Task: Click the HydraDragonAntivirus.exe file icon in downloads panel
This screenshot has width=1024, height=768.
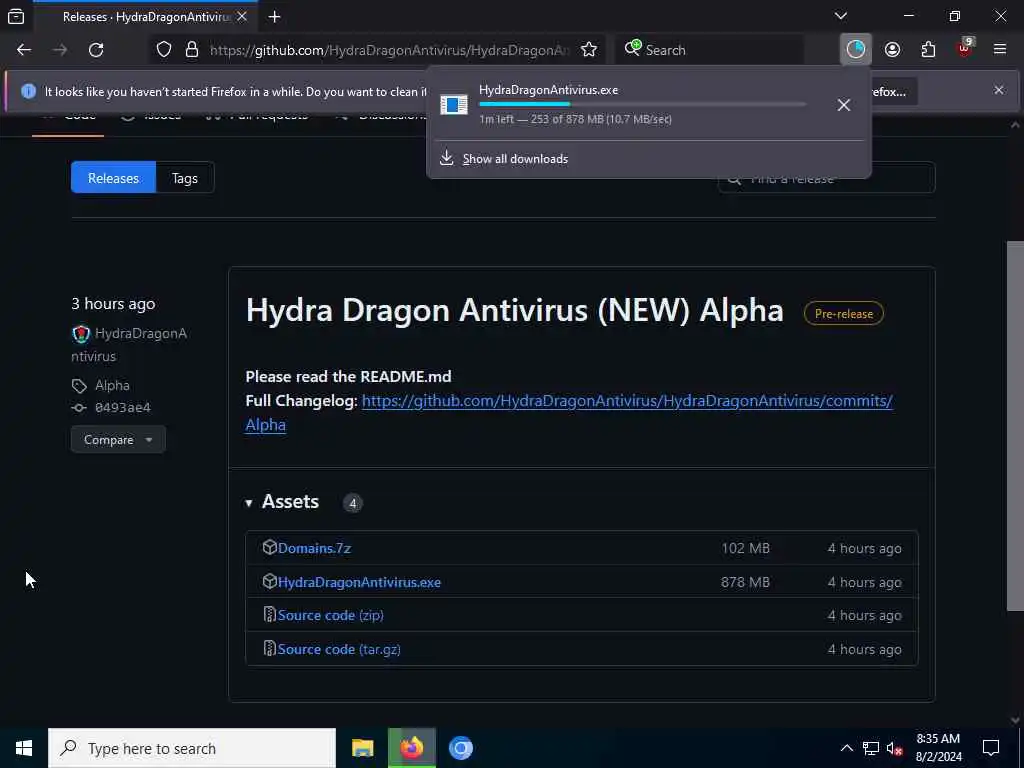Action: point(454,104)
